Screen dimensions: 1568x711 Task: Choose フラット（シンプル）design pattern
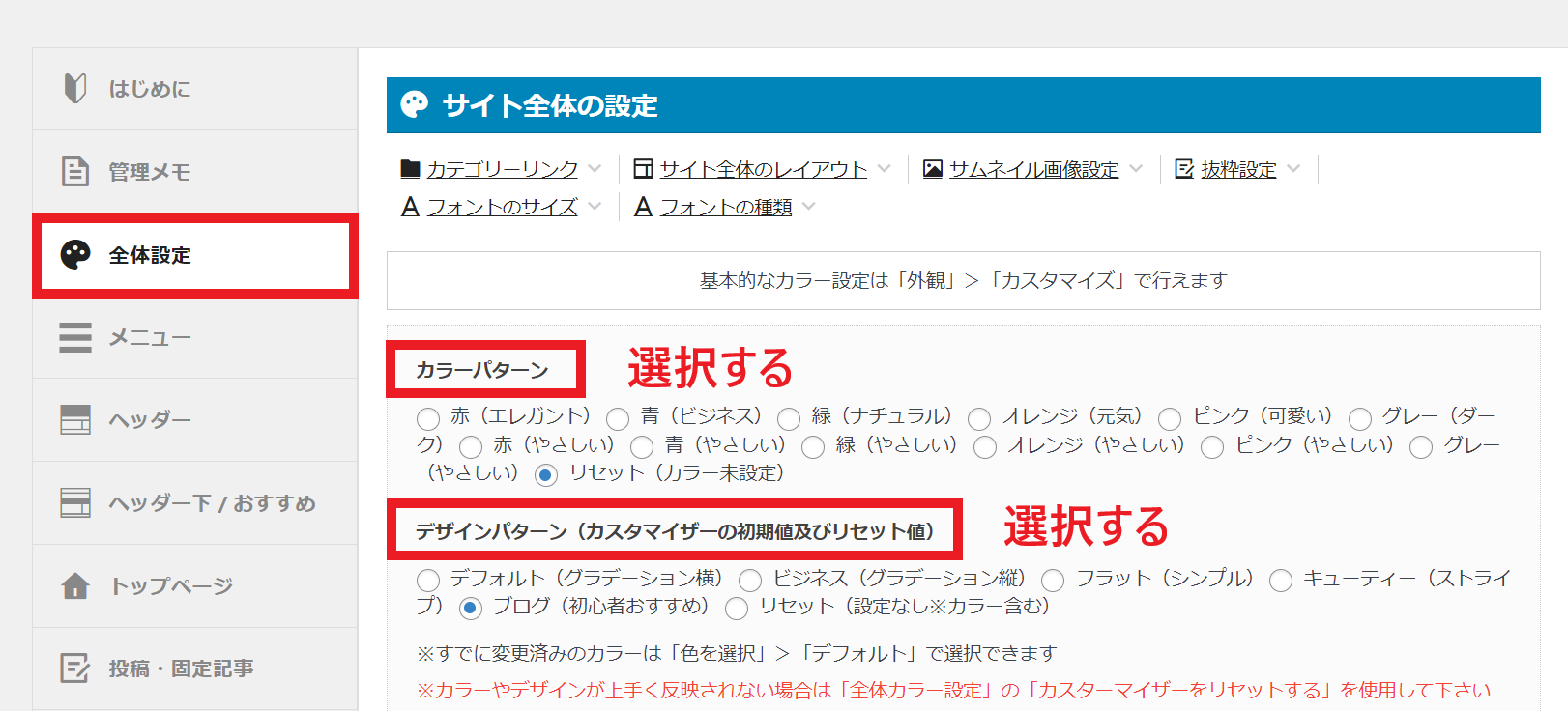[1053, 580]
